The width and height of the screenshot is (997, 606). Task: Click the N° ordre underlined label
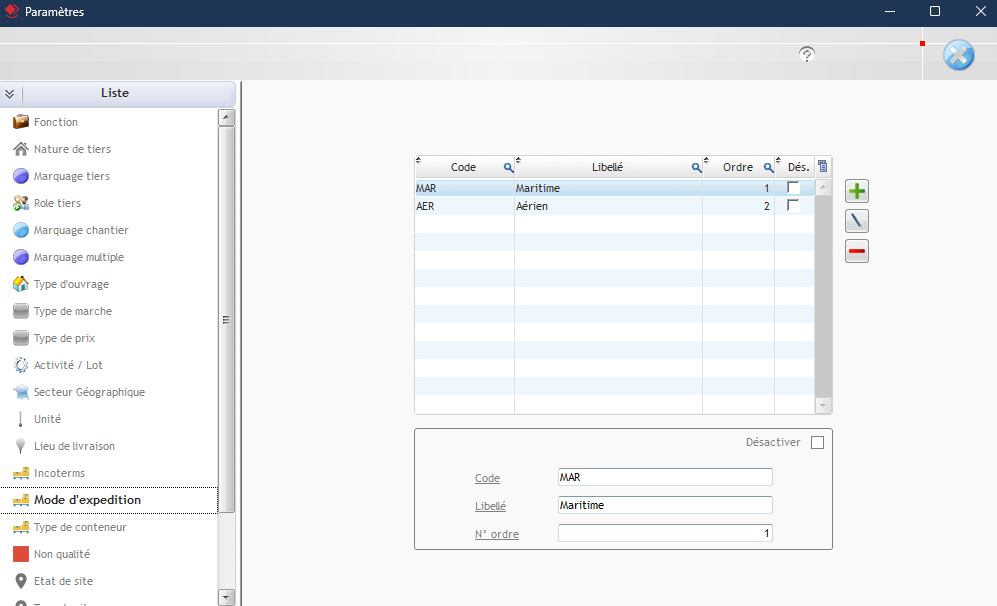click(x=497, y=534)
